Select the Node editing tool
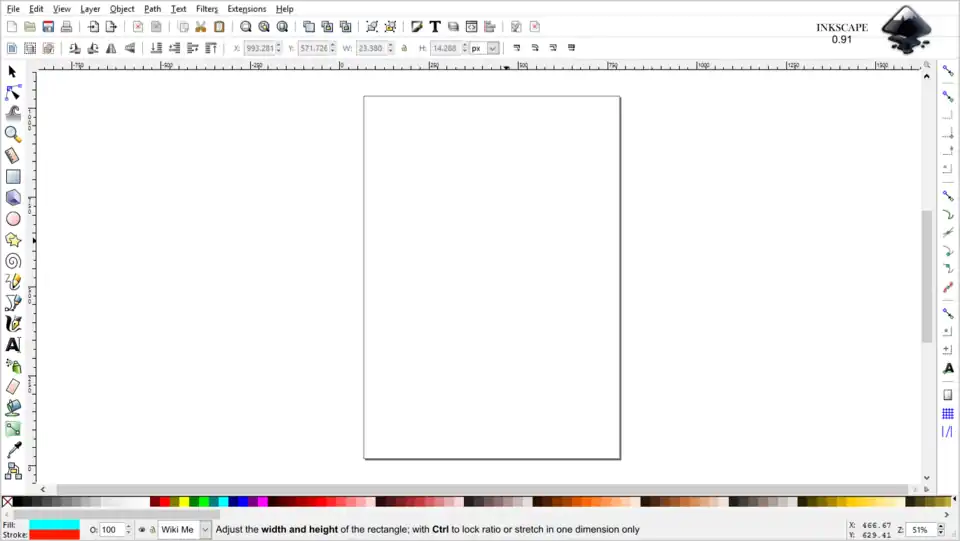 [x=13, y=93]
